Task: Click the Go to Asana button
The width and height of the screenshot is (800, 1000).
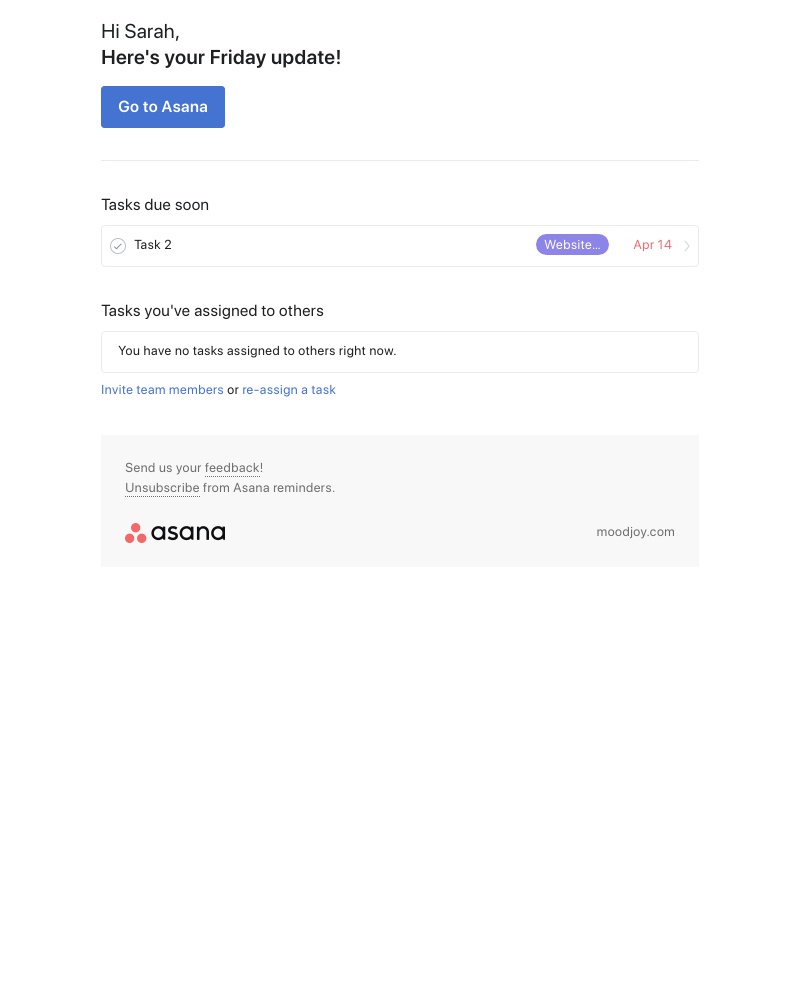Action: point(163,107)
